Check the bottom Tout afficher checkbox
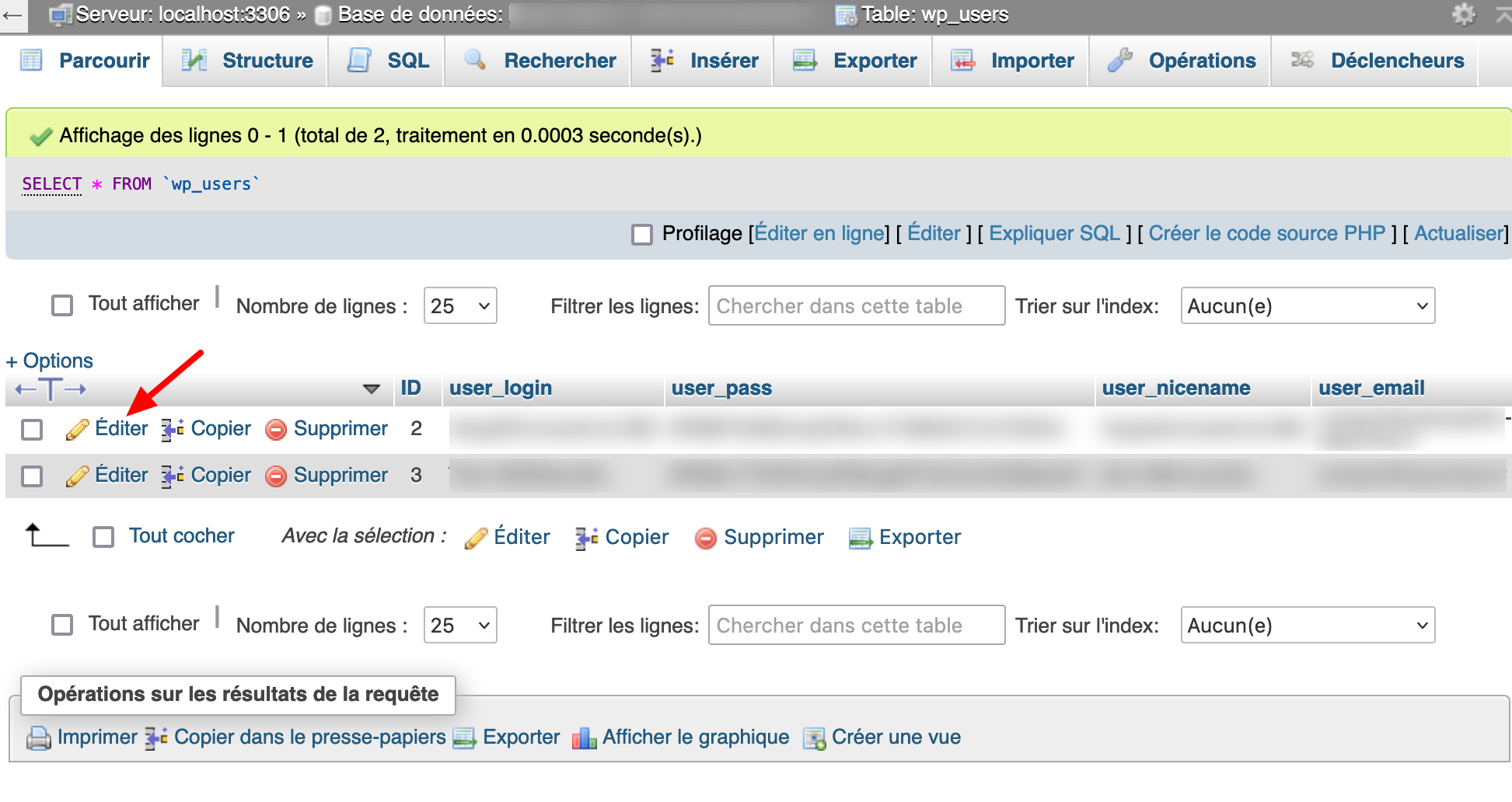This screenshot has height=802, width=1512. pos(62,625)
